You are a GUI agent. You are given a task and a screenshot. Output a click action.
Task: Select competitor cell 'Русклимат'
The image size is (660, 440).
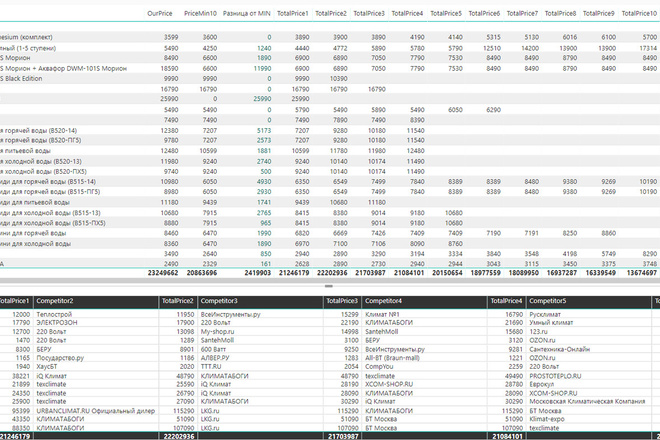tap(545, 314)
